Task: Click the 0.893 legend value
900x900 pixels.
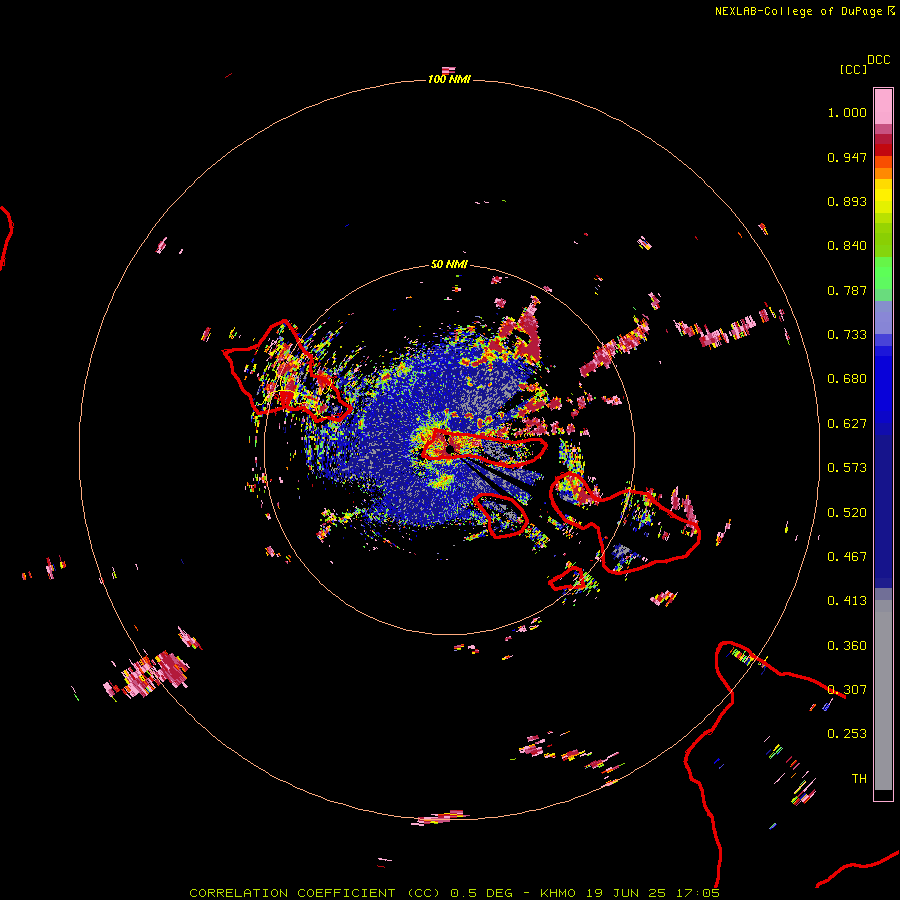Action: click(x=847, y=201)
